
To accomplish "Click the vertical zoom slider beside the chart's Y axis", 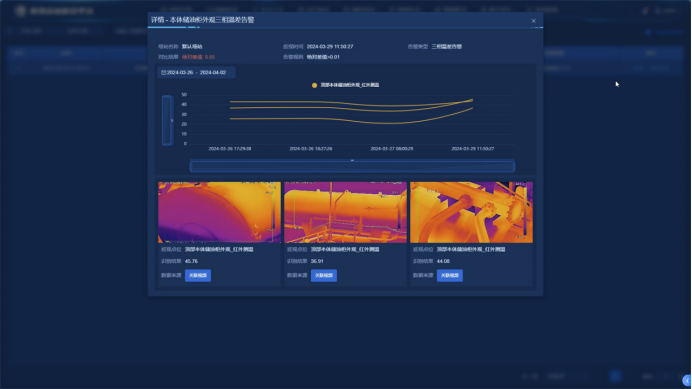I will point(167,120).
